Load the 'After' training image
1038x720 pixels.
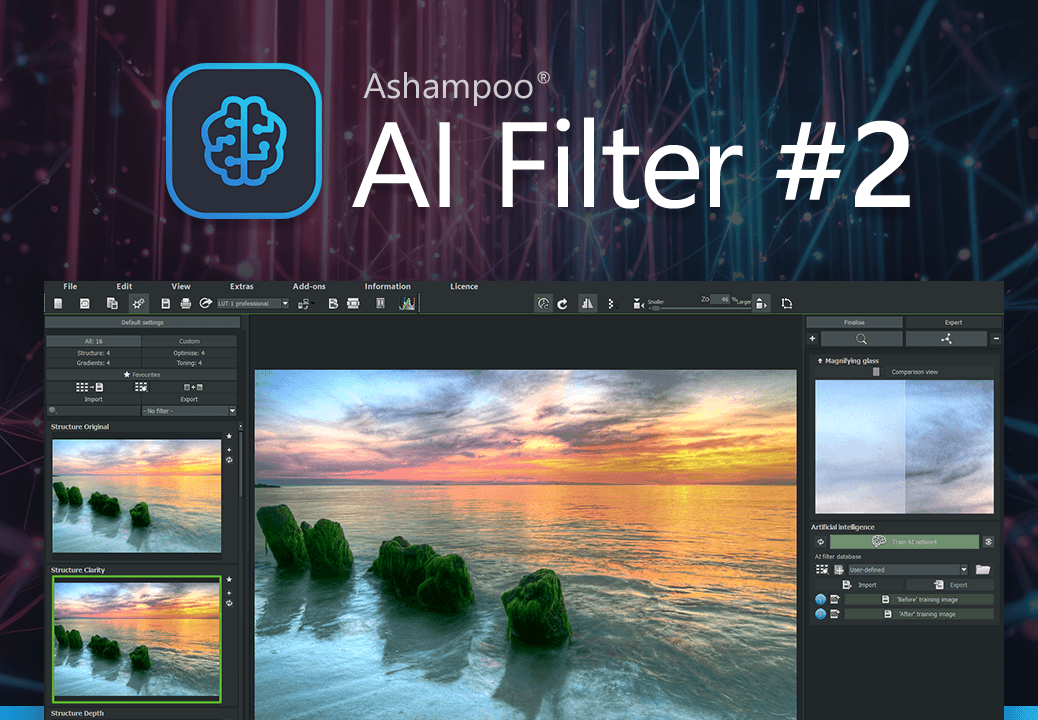pos(920,614)
